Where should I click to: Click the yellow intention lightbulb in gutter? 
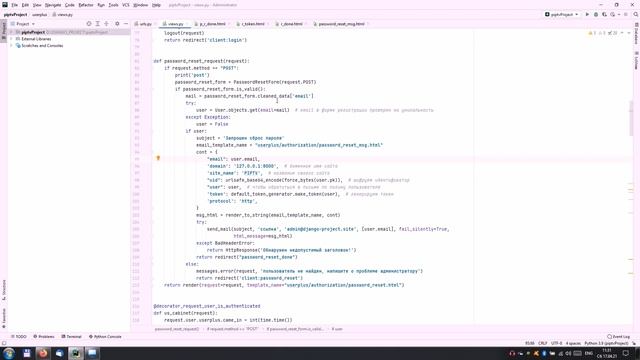pyautogui.click(x=158, y=158)
